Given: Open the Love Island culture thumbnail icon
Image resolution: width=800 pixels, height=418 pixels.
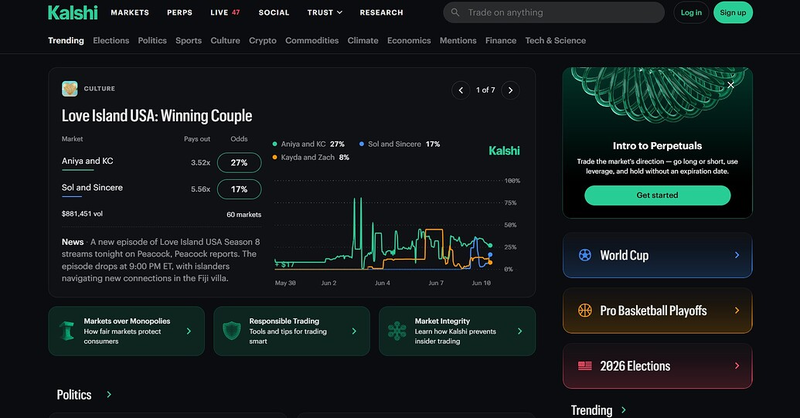Looking at the screenshot, I should [69, 89].
